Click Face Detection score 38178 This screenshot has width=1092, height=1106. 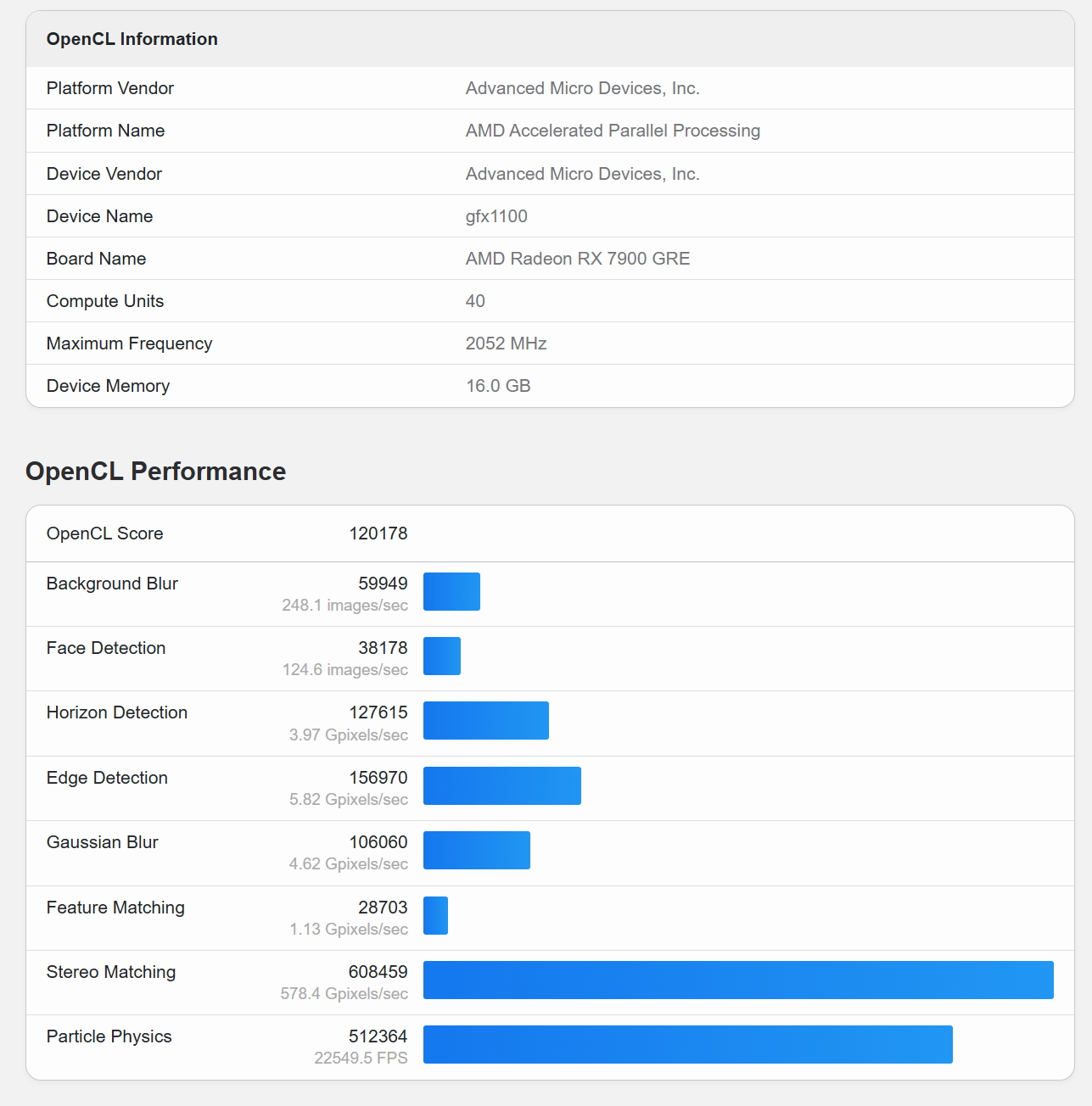pos(383,648)
